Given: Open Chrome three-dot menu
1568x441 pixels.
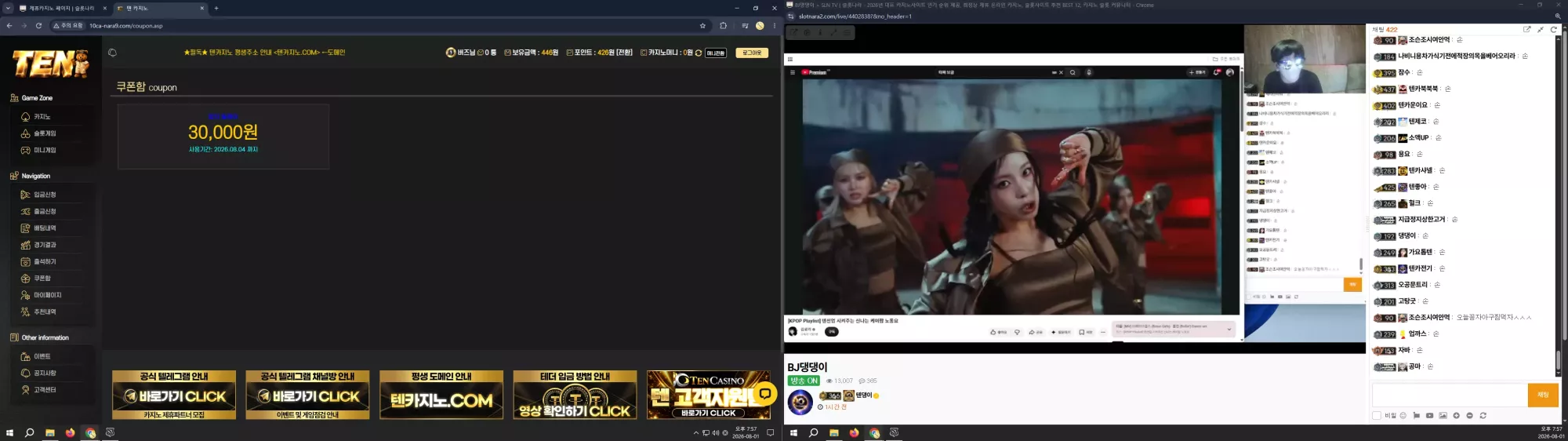Looking at the screenshot, I should click(x=774, y=25).
